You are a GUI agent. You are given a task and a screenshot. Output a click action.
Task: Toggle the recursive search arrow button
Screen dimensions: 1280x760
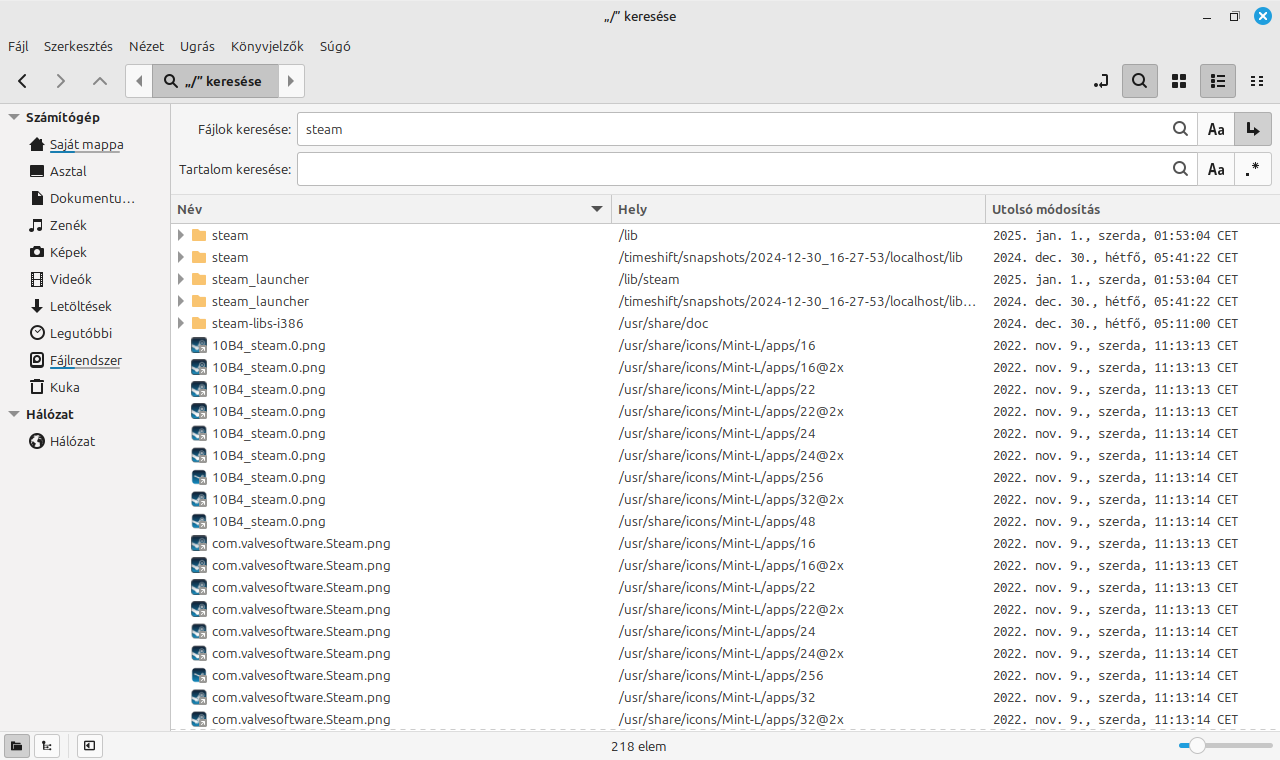tap(1253, 129)
